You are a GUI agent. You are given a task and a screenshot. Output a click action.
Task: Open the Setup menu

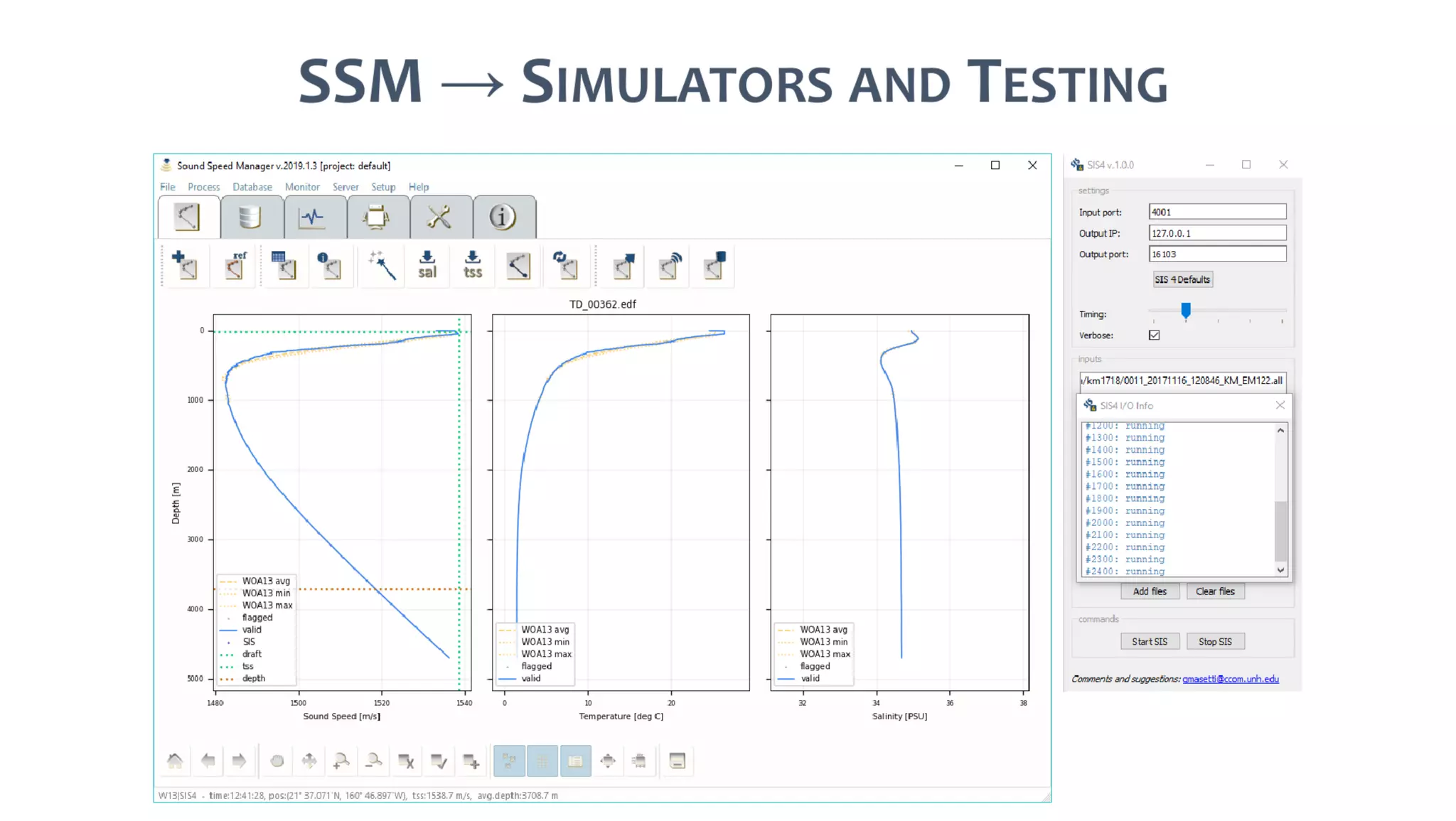pos(382,187)
